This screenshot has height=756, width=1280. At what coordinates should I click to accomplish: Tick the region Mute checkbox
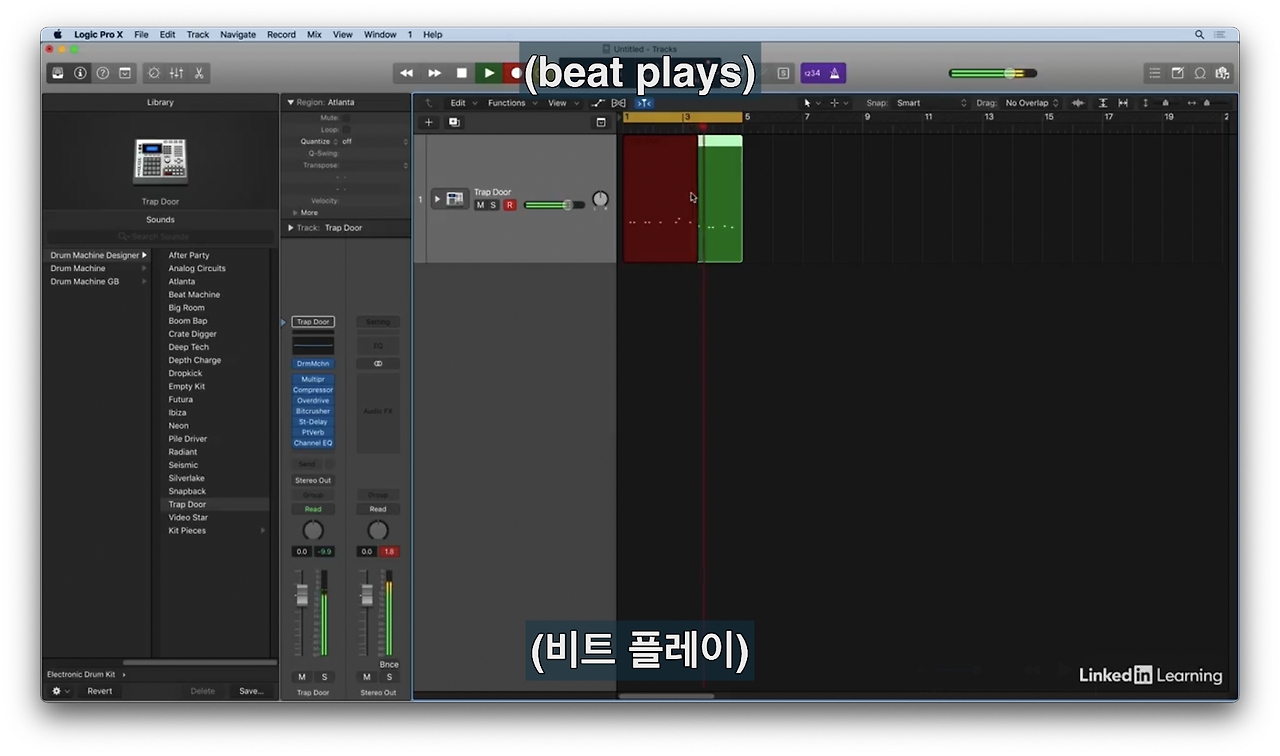click(x=346, y=117)
